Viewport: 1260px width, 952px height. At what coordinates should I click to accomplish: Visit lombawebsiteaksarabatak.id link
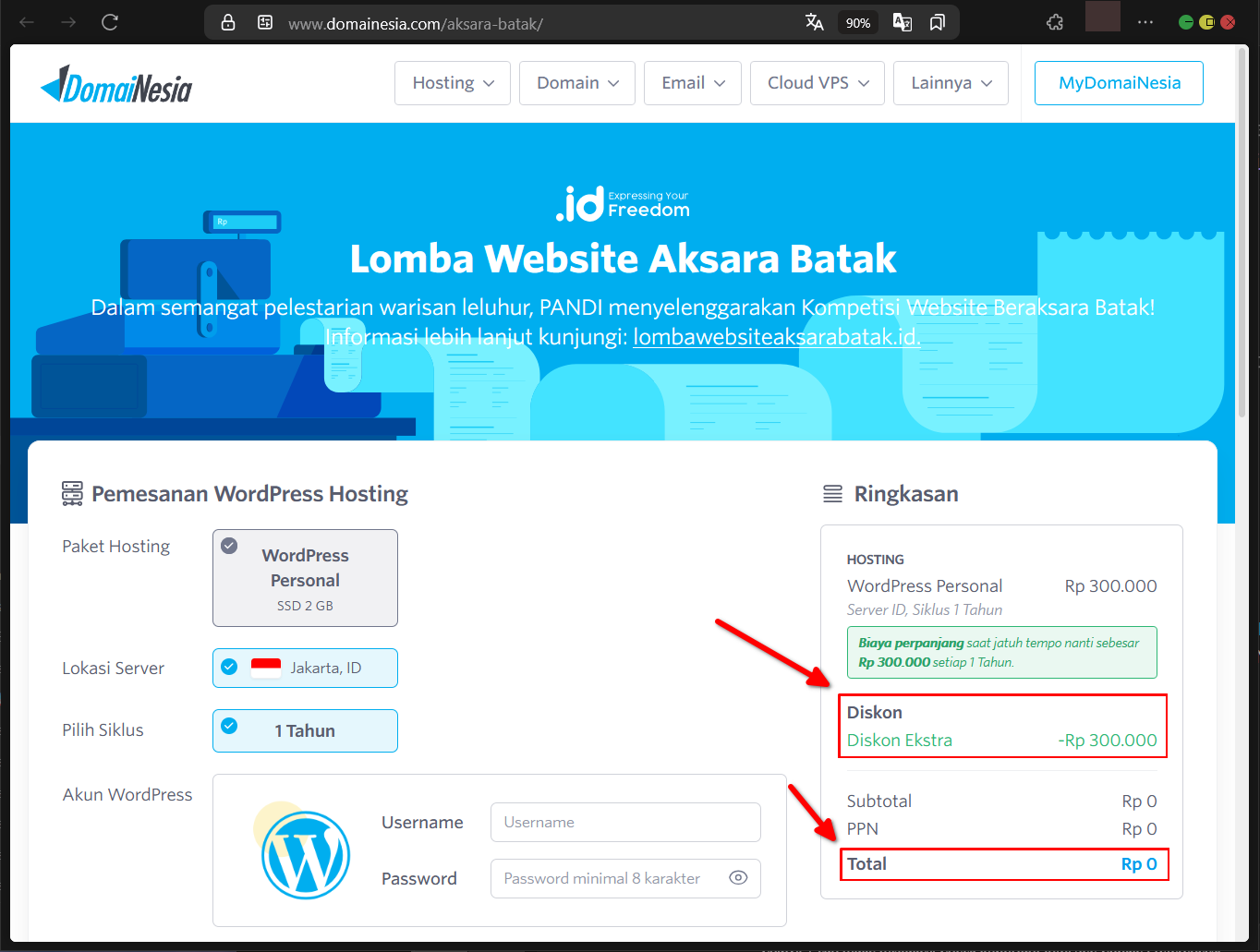coord(776,337)
